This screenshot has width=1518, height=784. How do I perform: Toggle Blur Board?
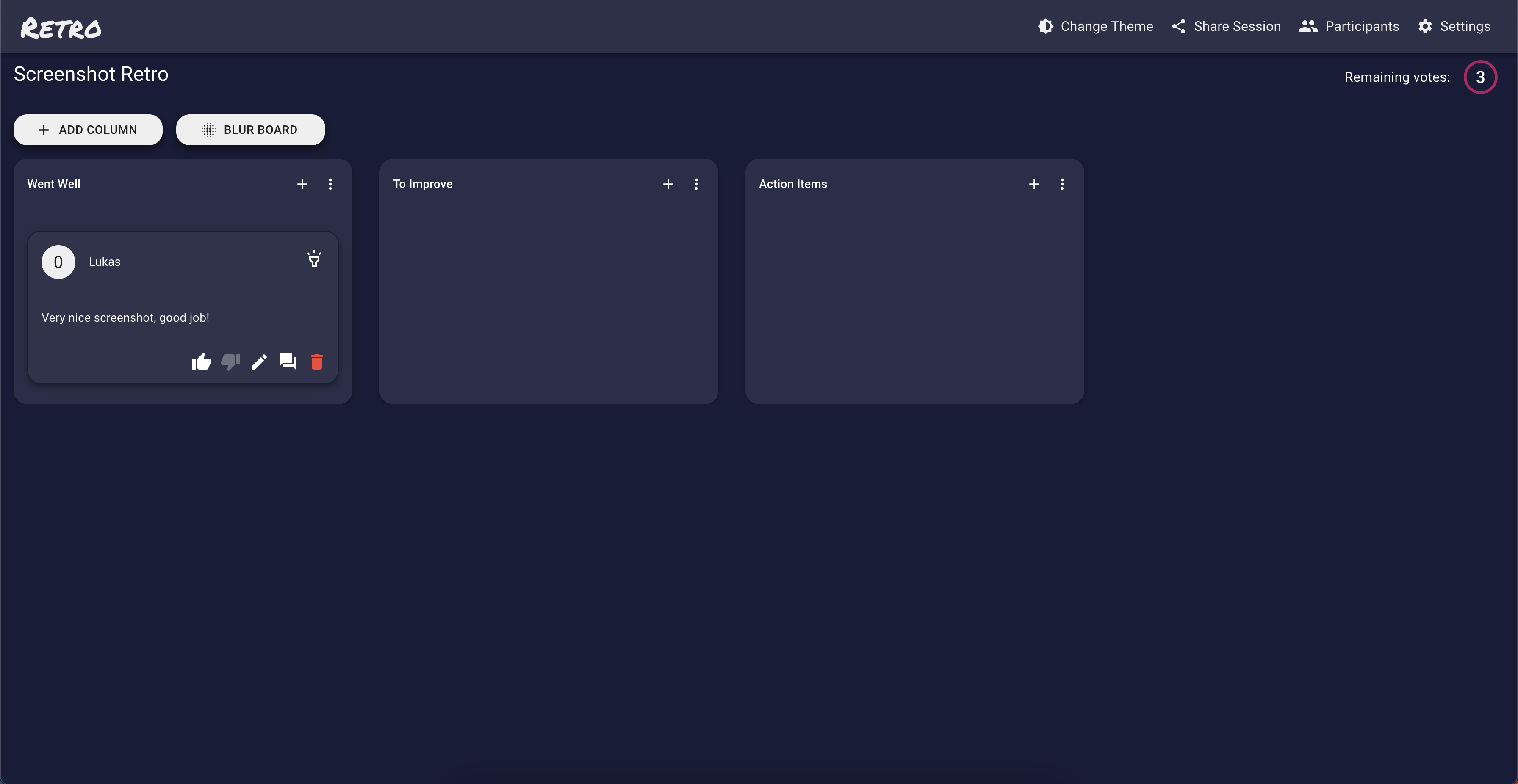click(250, 130)
